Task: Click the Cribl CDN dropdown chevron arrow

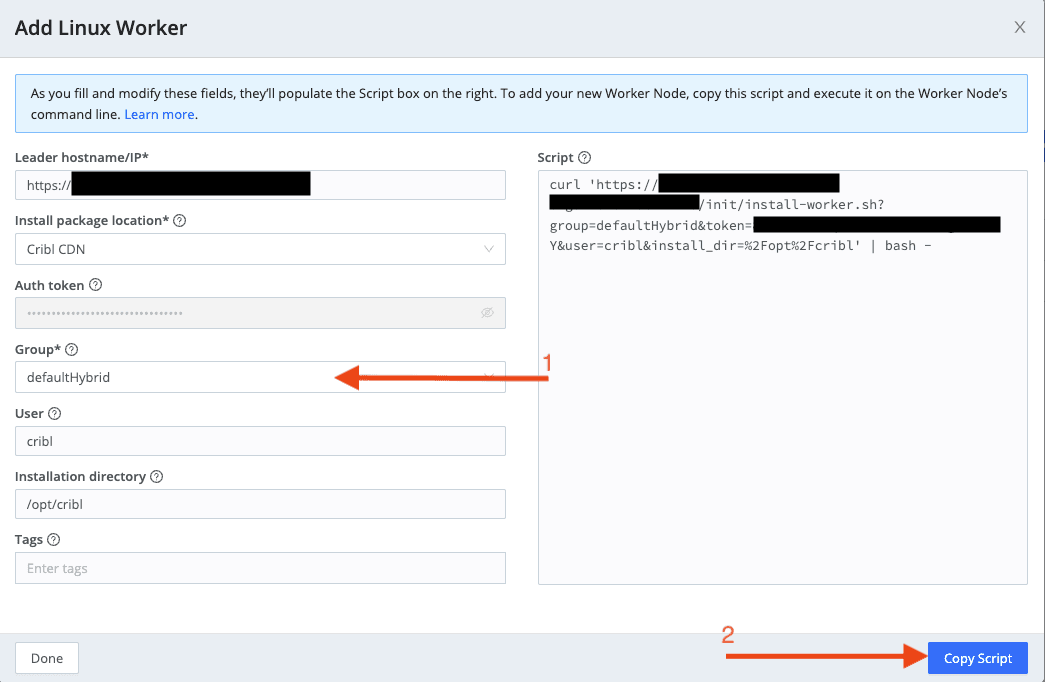Action: point(488,249)
